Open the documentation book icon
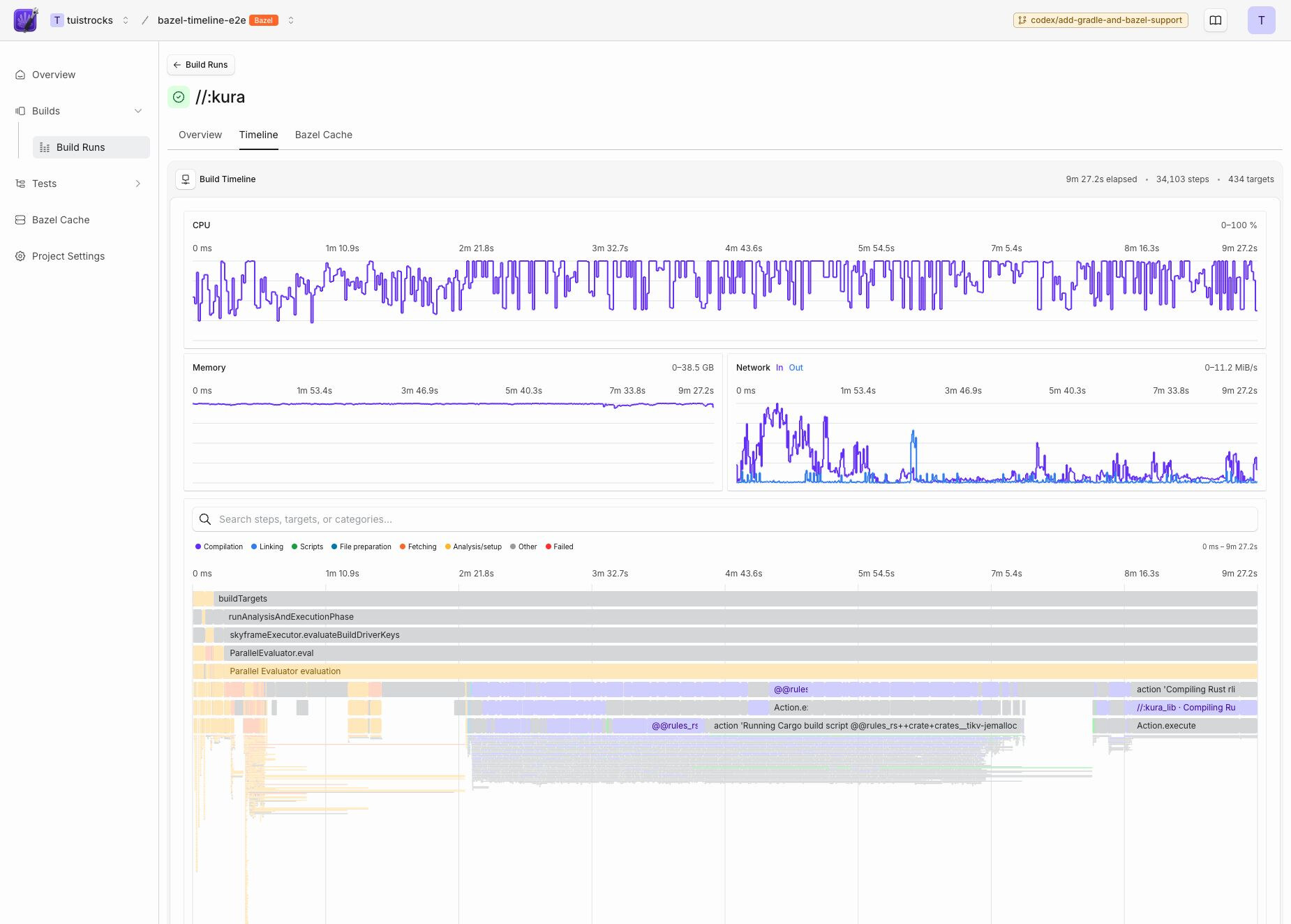1291x924 pixels. (1216, 20)
